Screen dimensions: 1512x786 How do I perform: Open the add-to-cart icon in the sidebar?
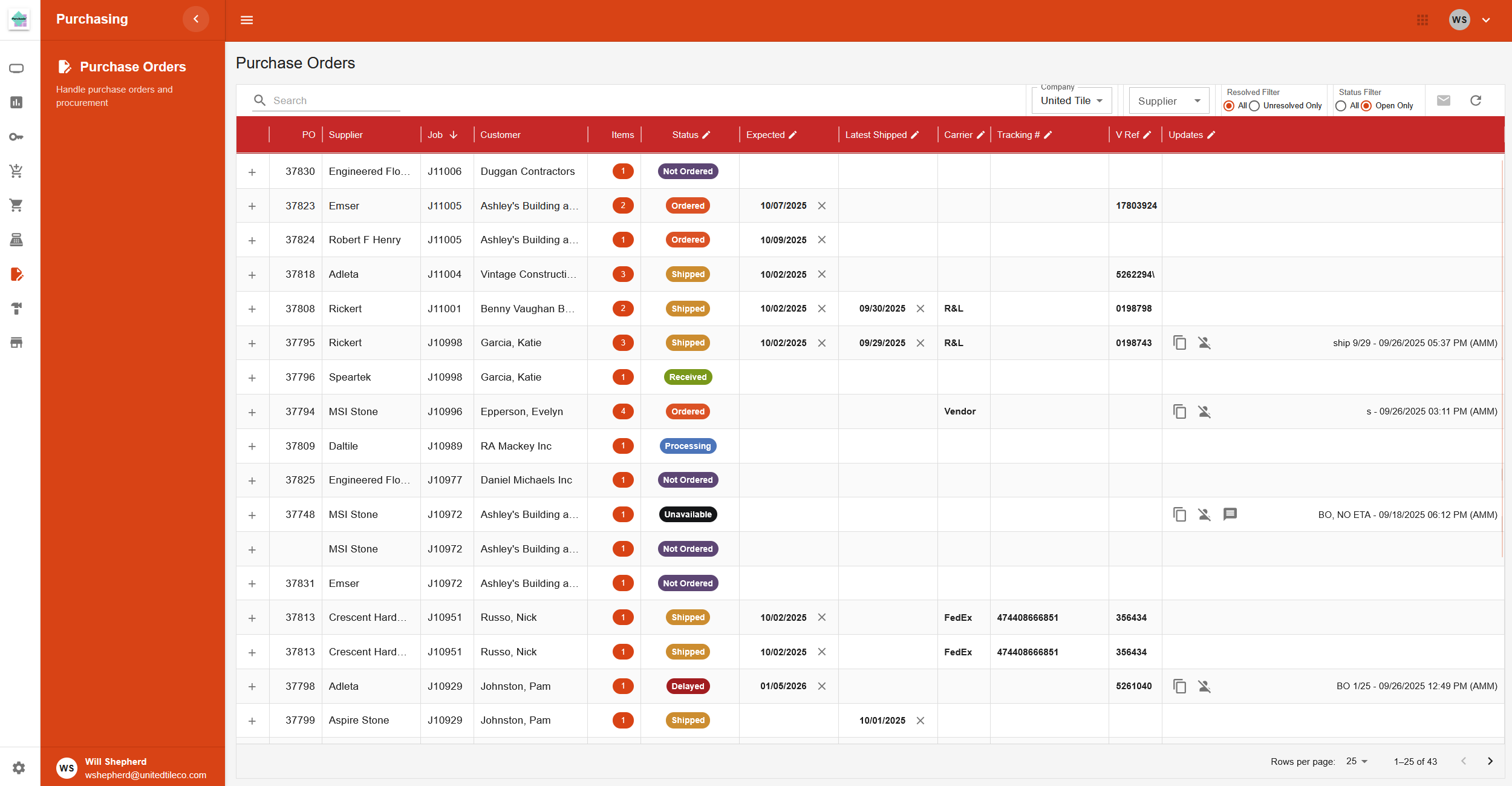click(x=16, y=171)
